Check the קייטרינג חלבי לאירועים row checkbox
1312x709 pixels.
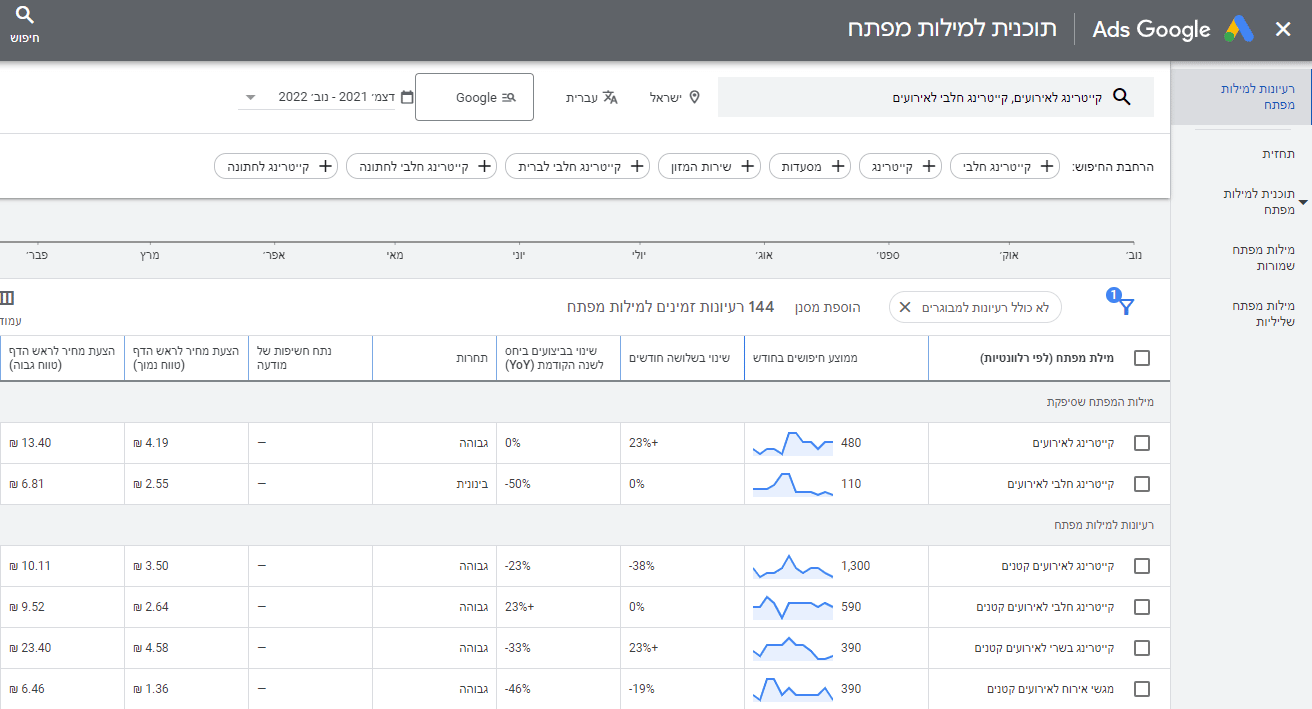tap(1142, 484)
